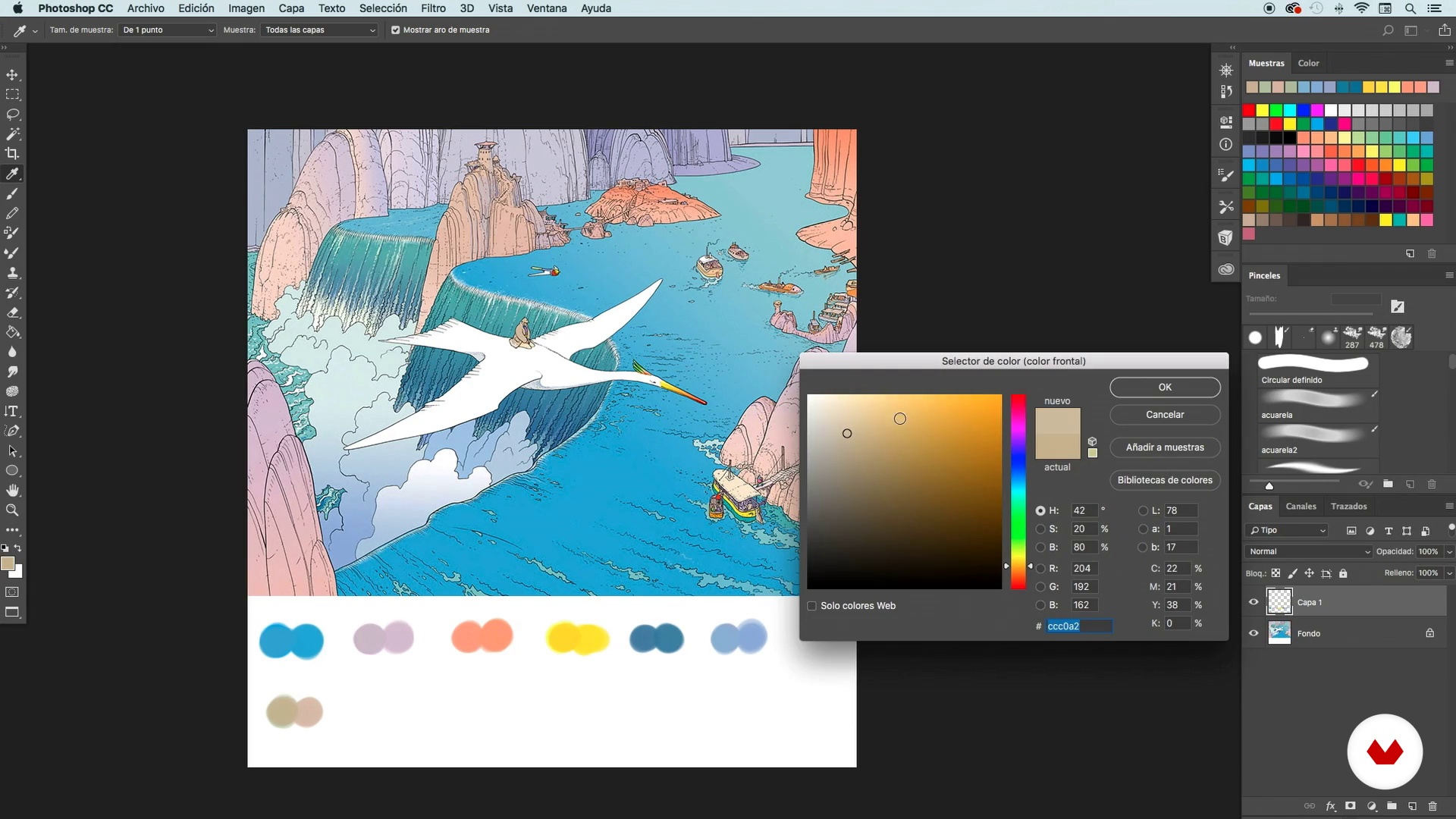1456x819 pixels.
Task: Click the Wi-Fi status icon
Action: coord(1362,8)
